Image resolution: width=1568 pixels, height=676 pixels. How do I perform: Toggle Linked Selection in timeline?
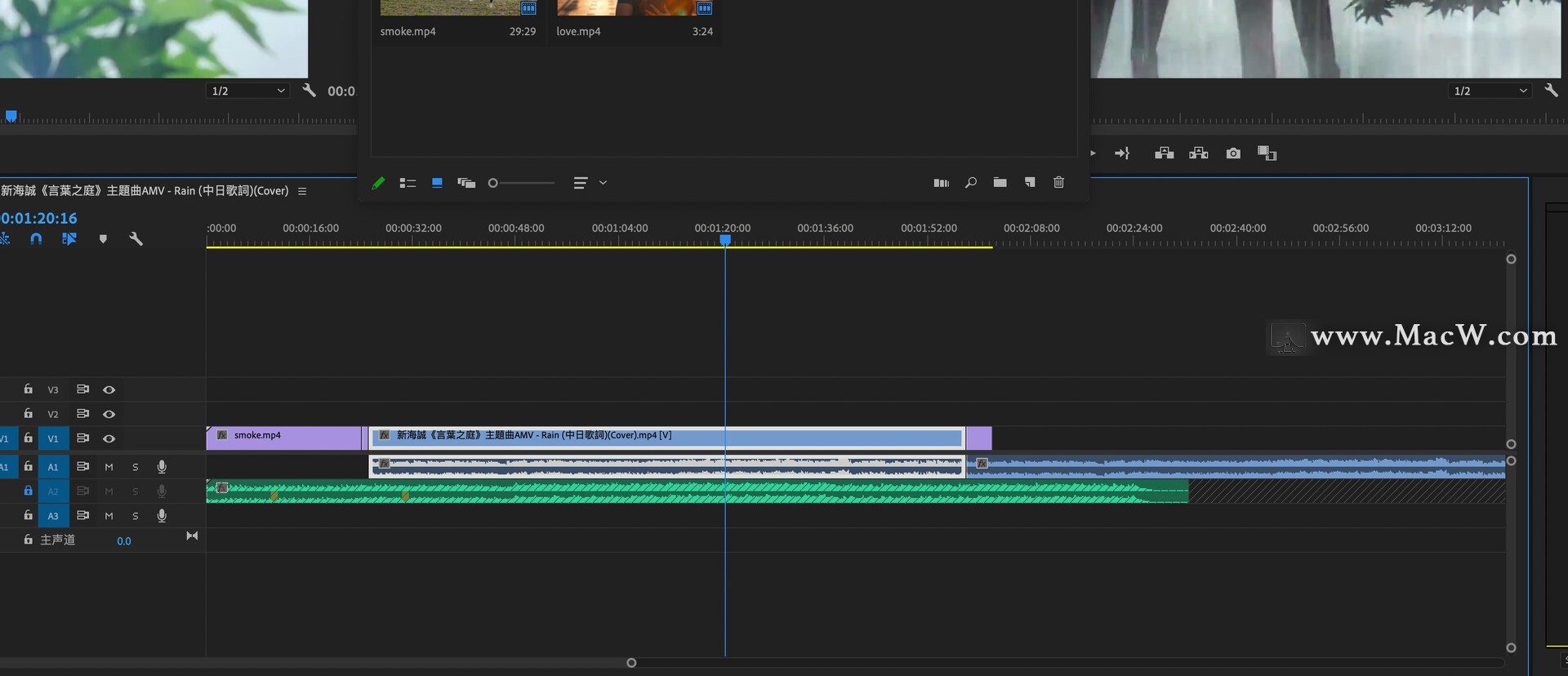[69, 239]
